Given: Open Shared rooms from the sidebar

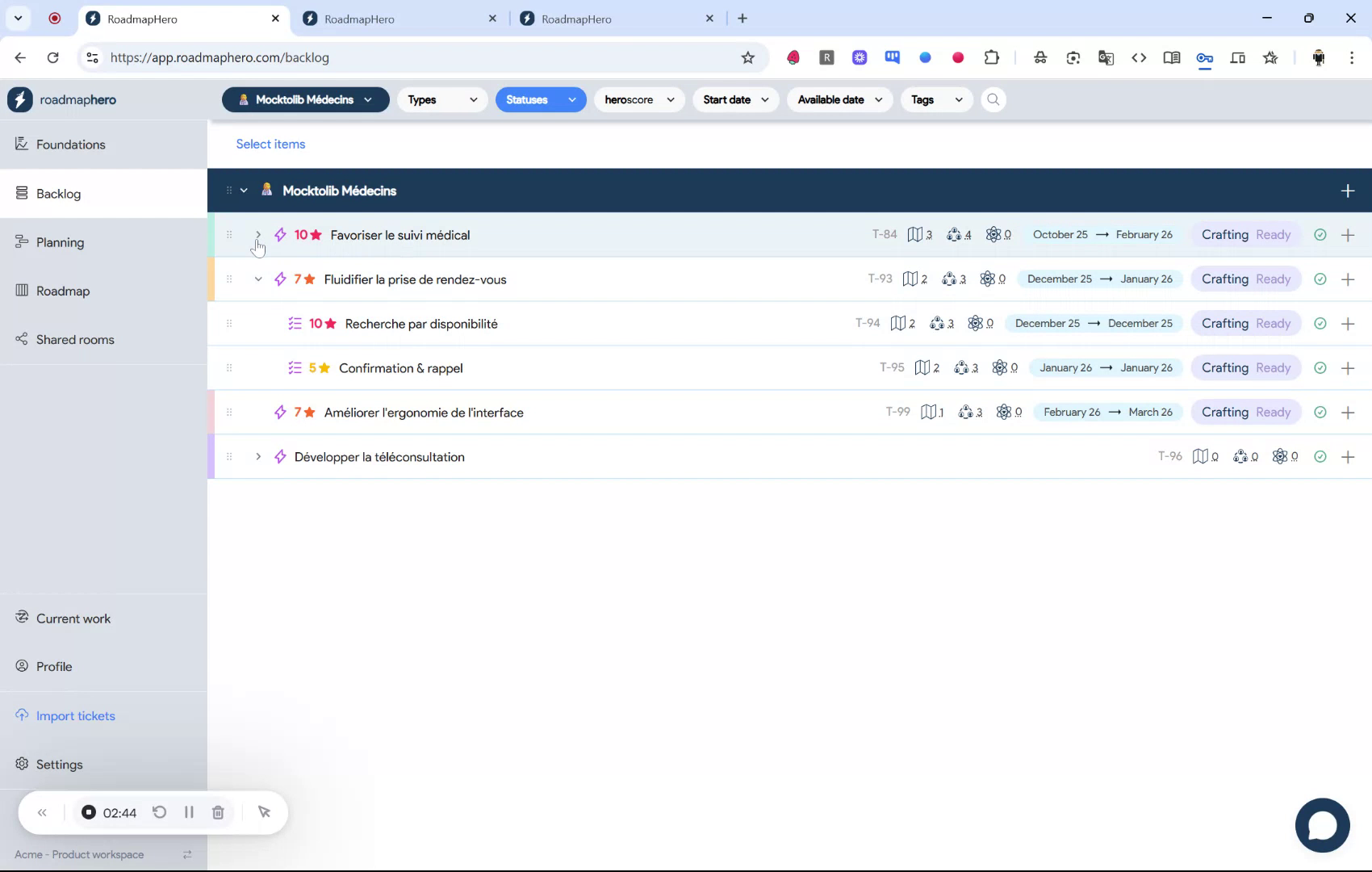Looking at the screenshot, I should 74,339.
